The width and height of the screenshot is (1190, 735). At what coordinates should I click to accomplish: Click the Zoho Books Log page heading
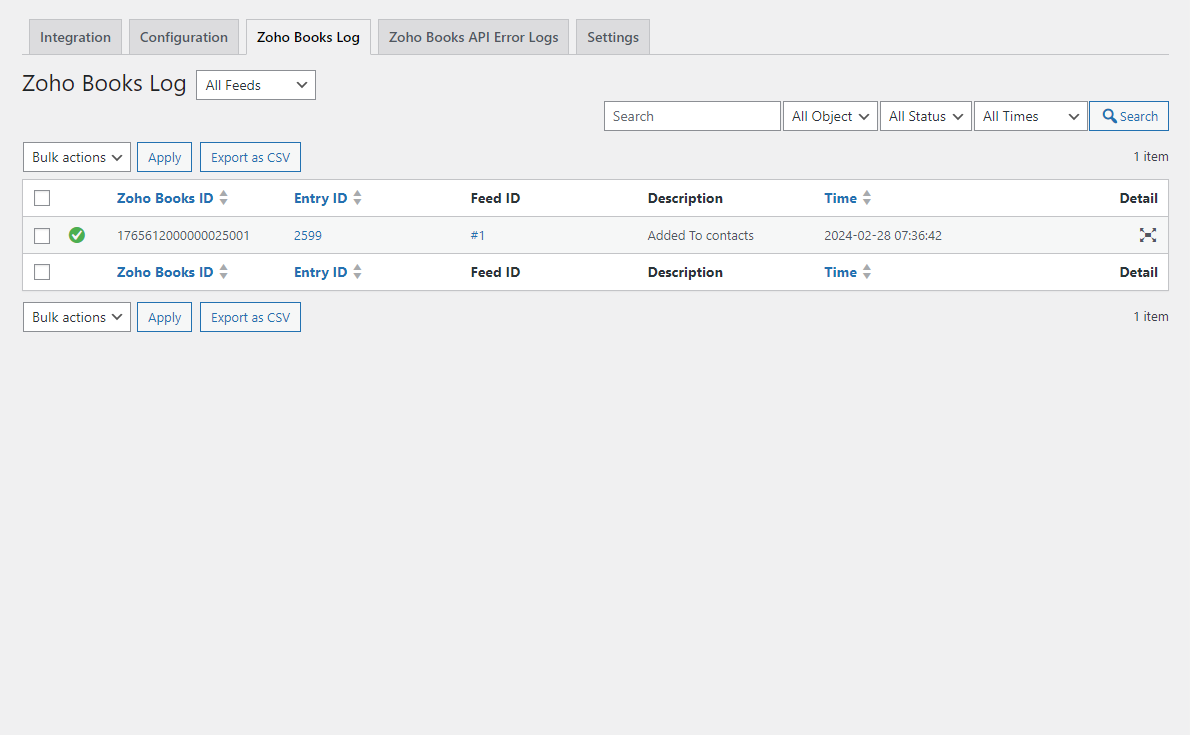pos(104,84)
